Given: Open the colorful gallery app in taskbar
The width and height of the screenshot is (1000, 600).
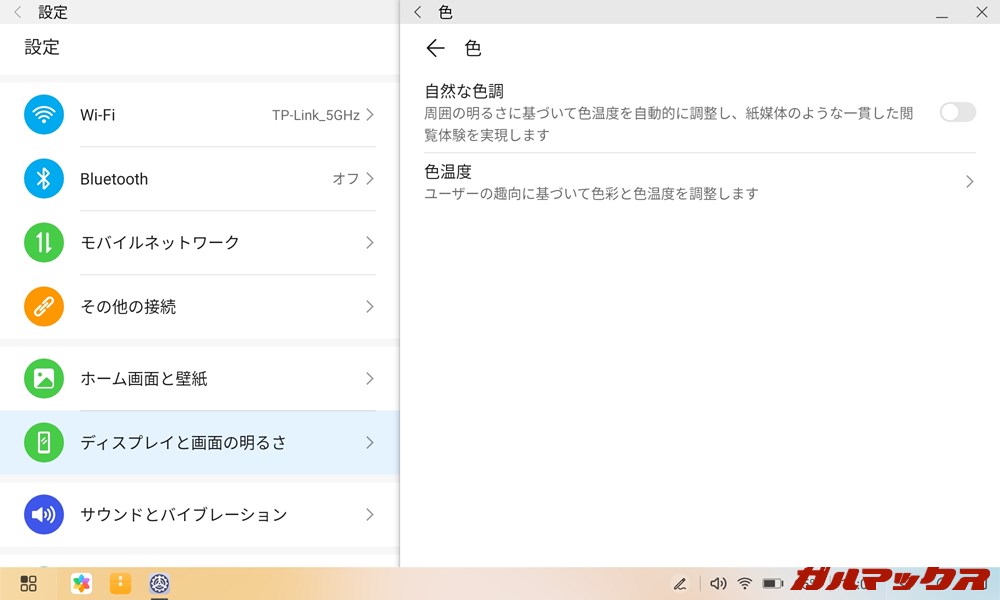Looking at the screenshot, I should (81, 584).
